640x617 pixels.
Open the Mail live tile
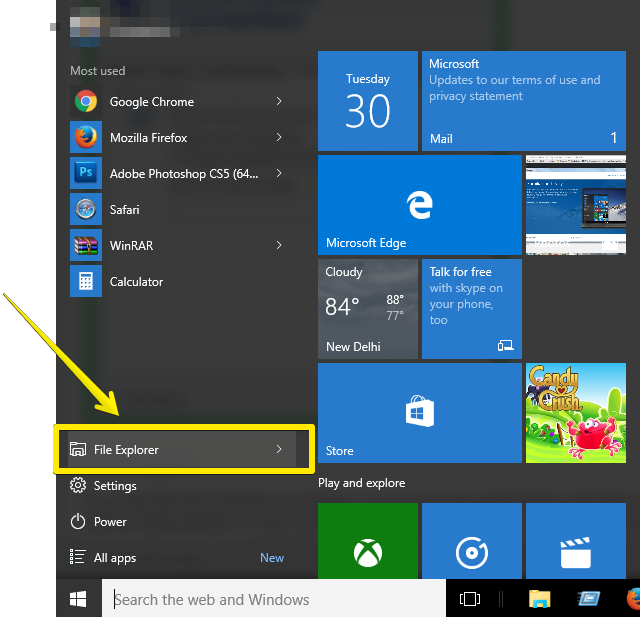tap(524, 101)
